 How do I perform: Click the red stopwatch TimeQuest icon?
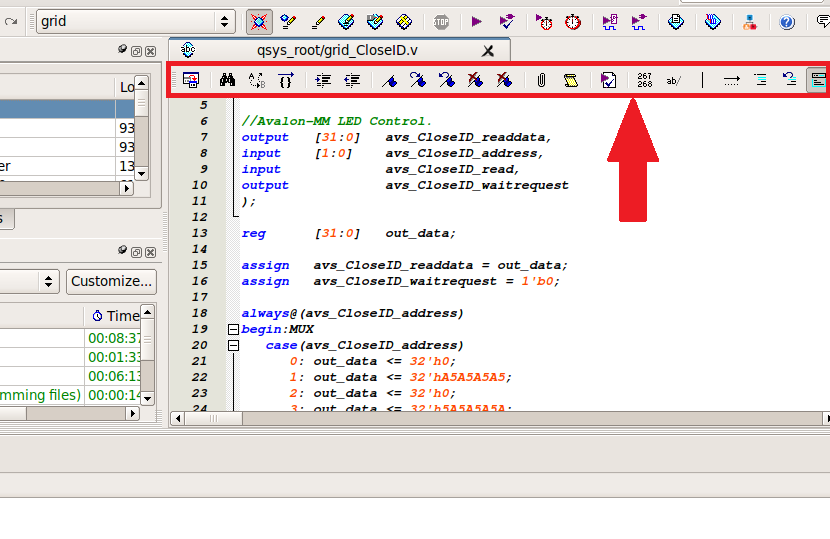(x=573, y=22)
